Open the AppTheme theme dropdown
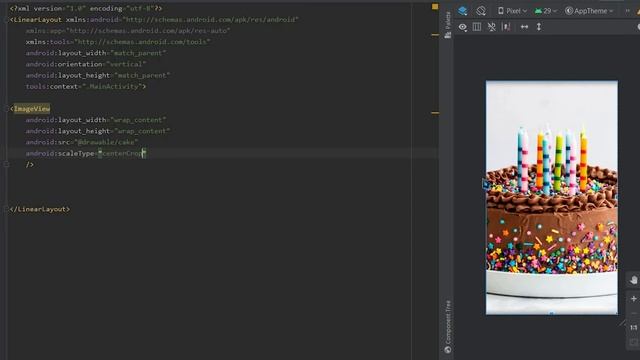 click(x=589, y=11)
